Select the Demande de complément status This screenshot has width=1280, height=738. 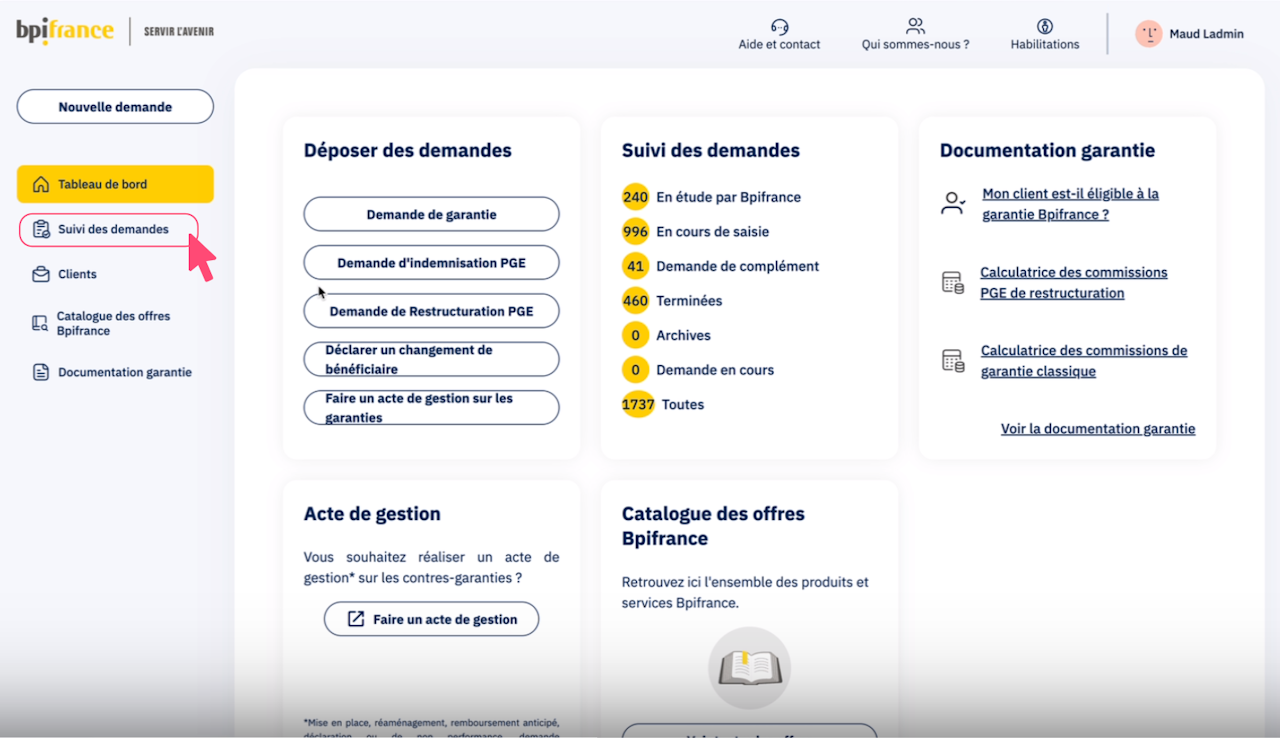(x=737, y=266)
